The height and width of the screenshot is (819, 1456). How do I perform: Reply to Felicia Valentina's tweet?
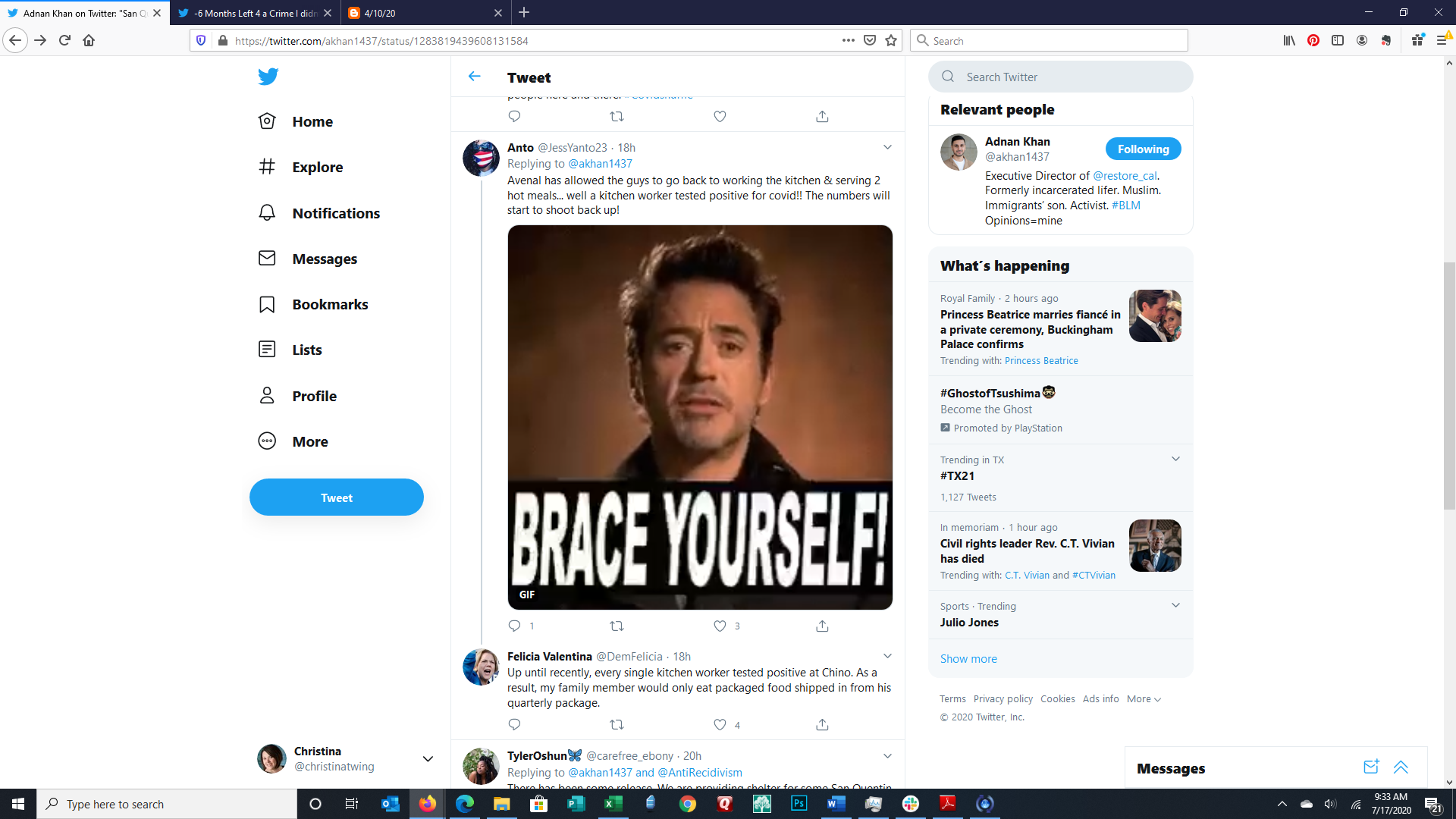(x=514, y=724)
